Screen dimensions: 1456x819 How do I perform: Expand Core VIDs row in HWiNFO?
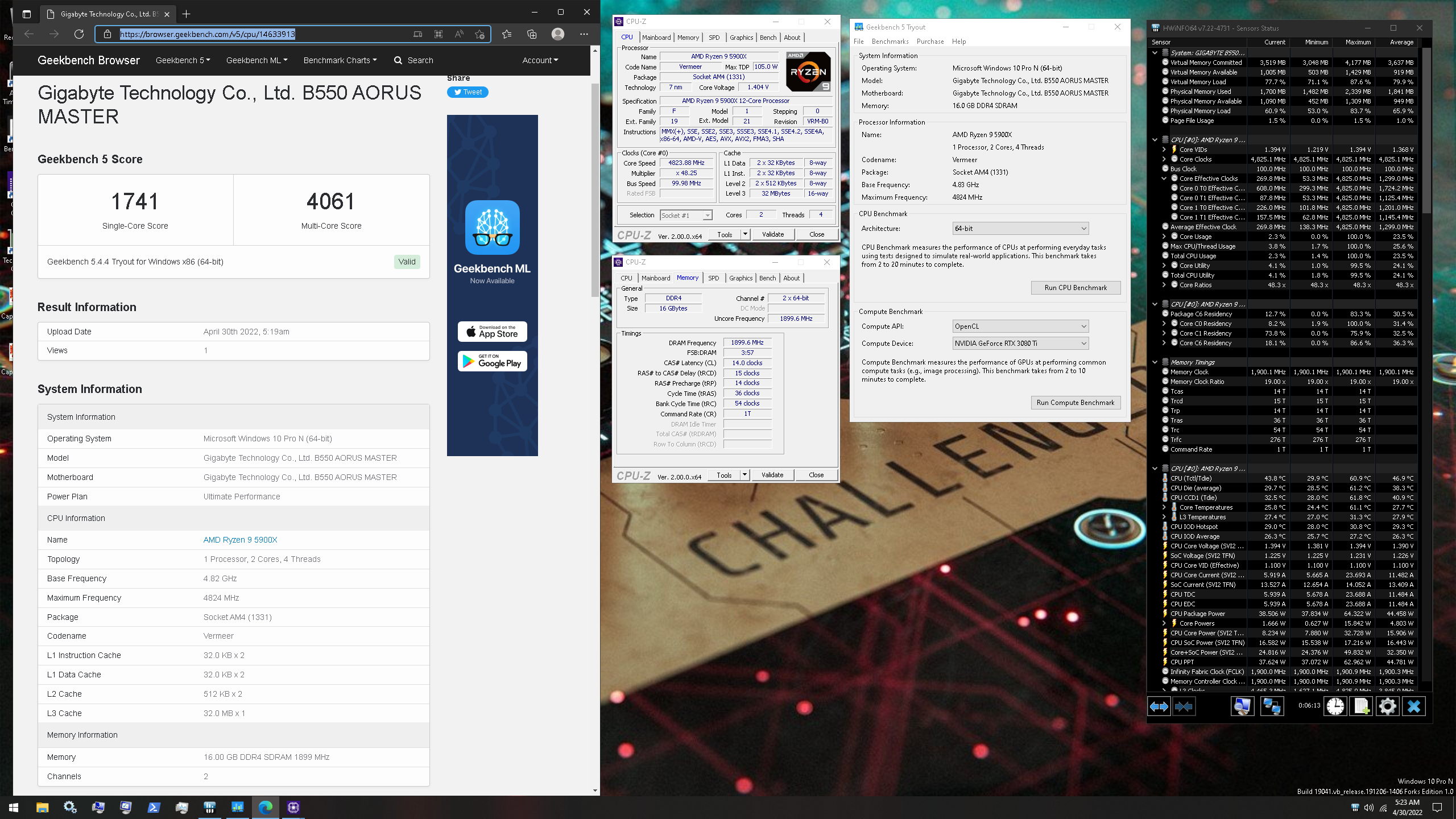(x=1164, y=150)
